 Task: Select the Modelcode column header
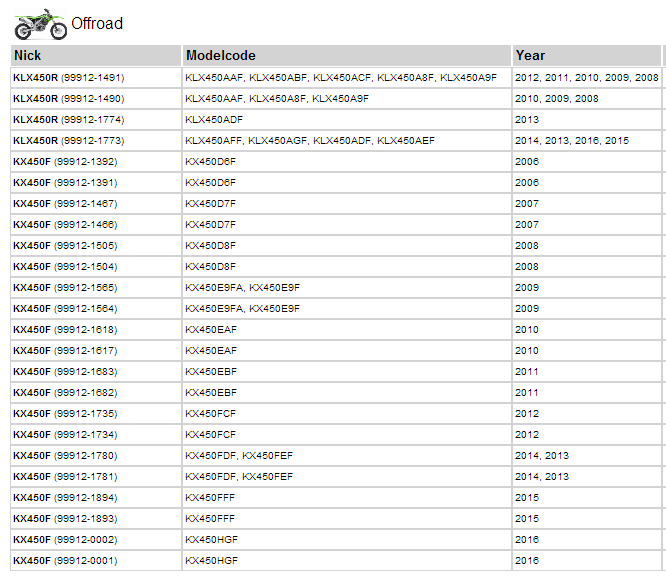pos(347,56)
